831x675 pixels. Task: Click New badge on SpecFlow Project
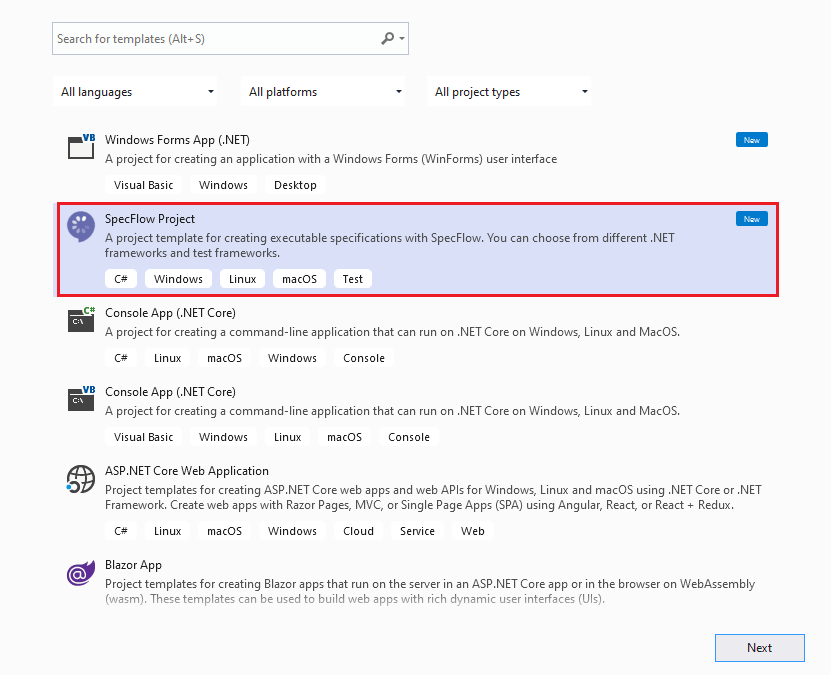[752, 219]
